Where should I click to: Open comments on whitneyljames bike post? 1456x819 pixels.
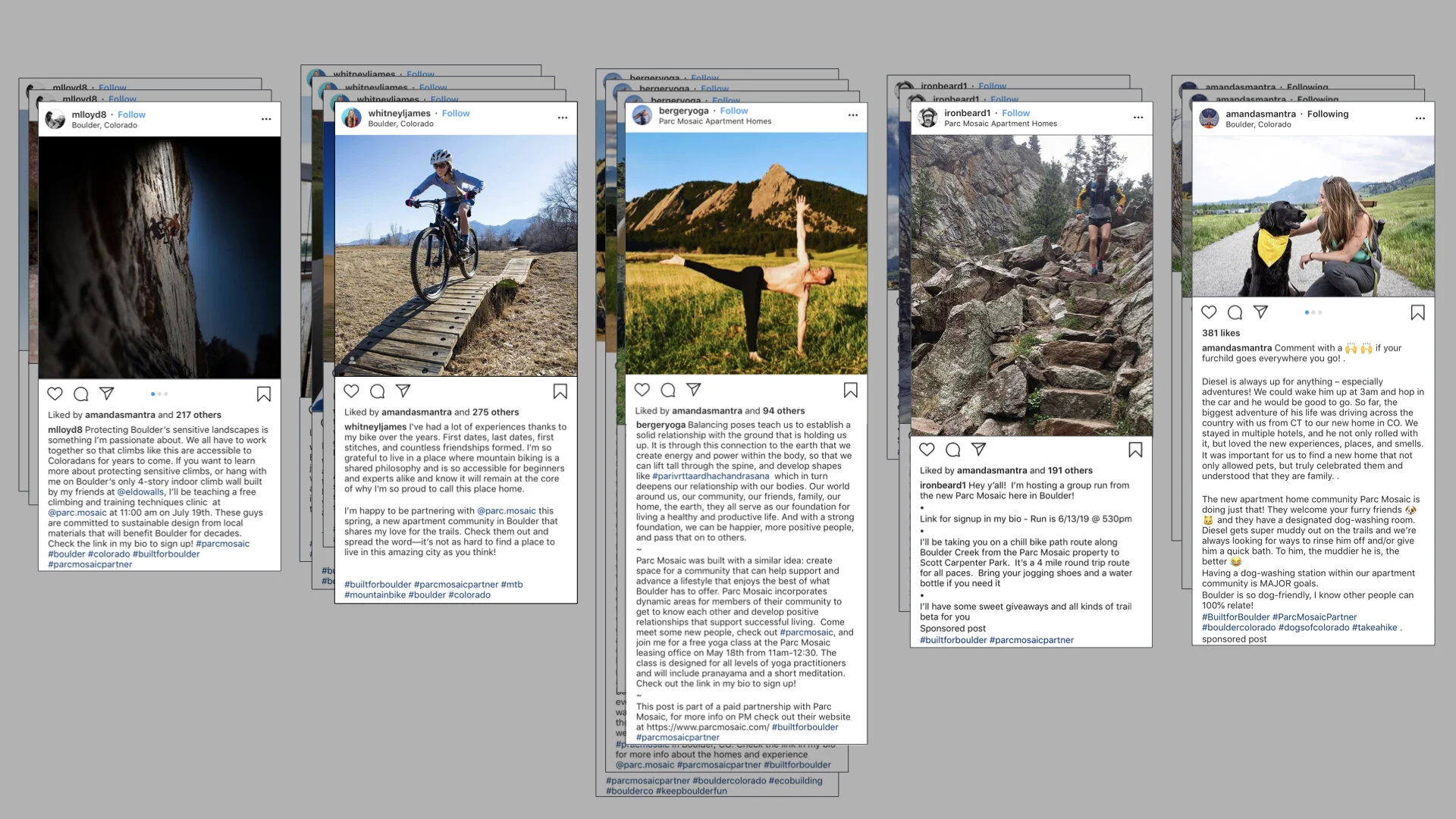point(377,391)
